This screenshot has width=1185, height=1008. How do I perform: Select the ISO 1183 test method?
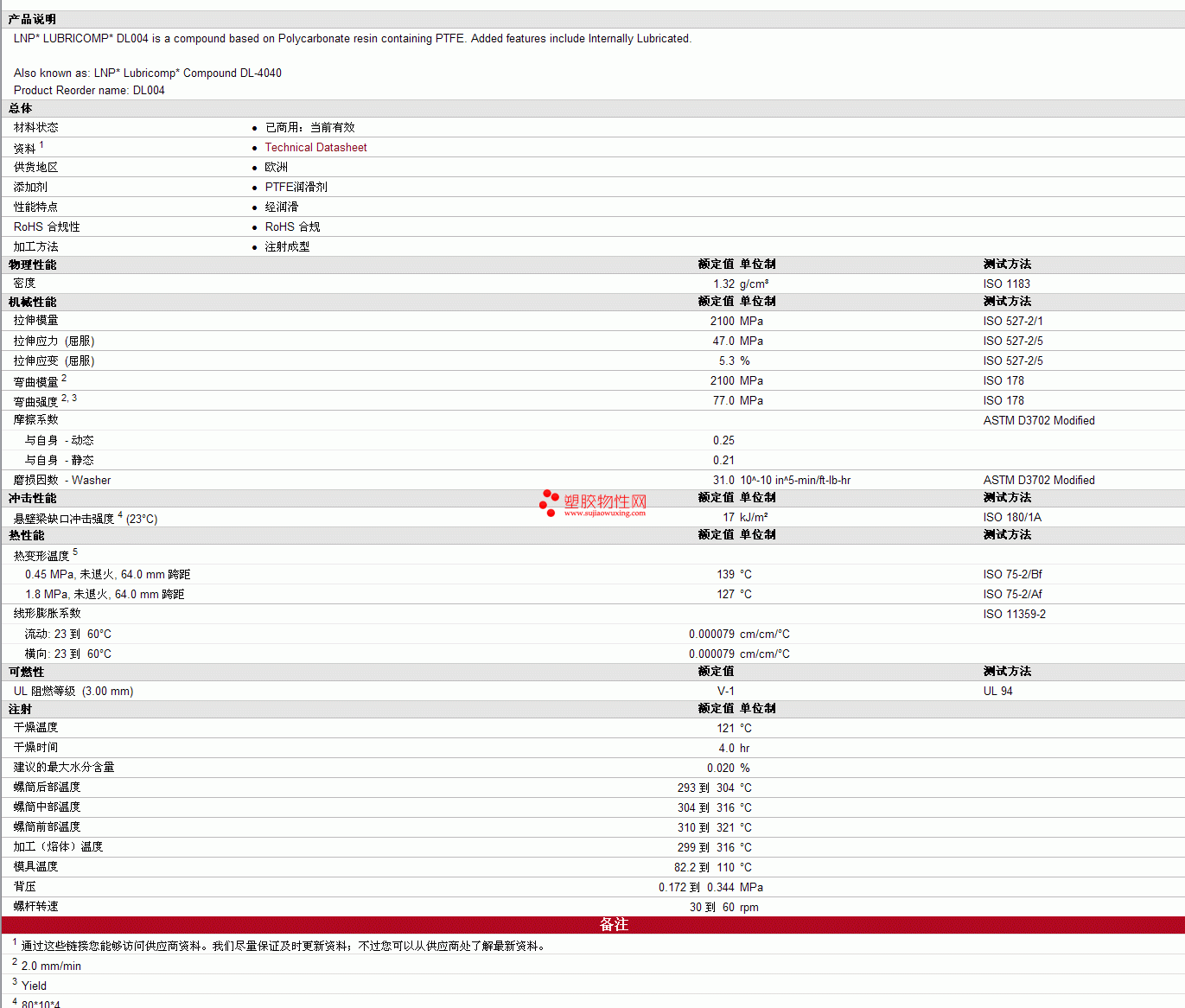(1007, 284)
